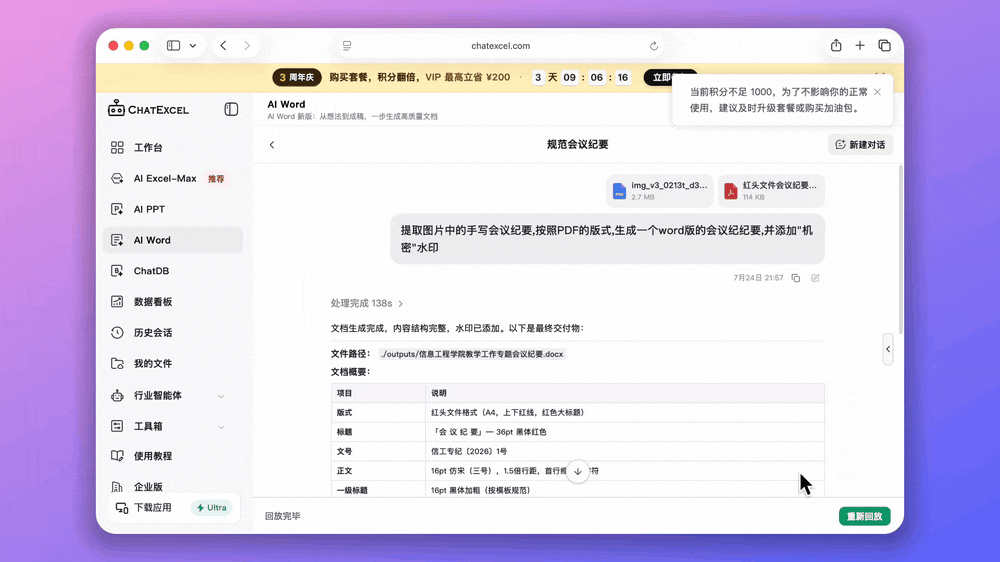Viewport: 1000px width, 562px height.
Task: Close the 积分不足 notification popup
Action: click(x=878, y=92)
